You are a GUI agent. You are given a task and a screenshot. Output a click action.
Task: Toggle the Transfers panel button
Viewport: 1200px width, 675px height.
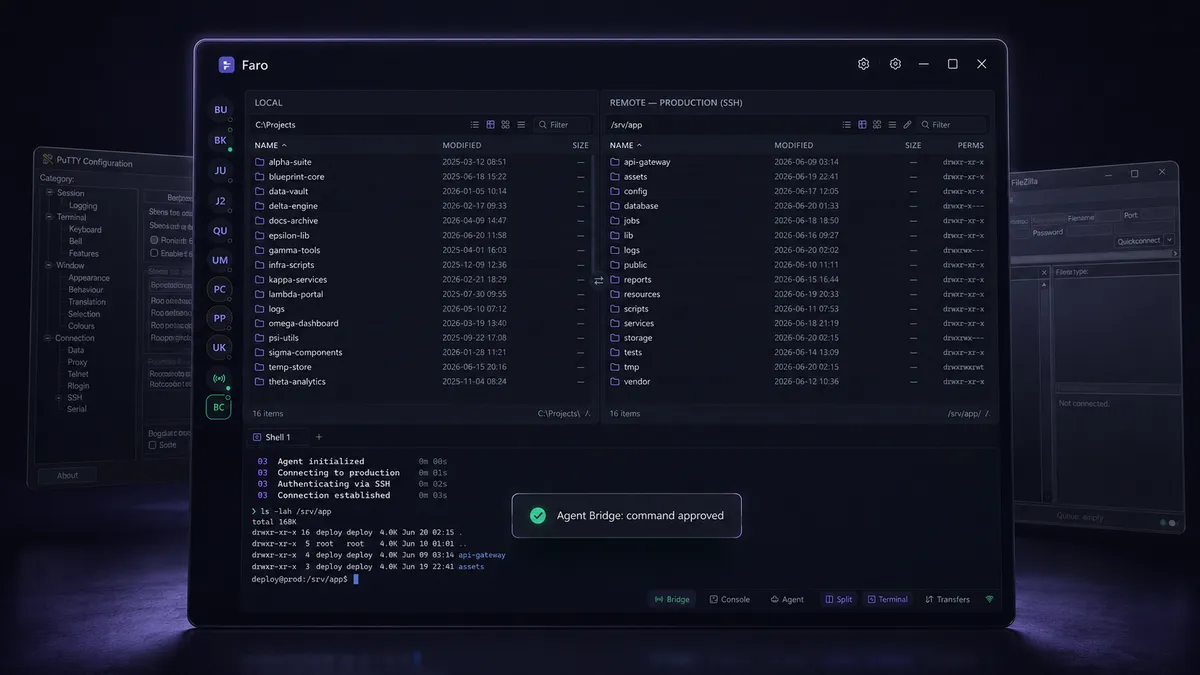948,599
